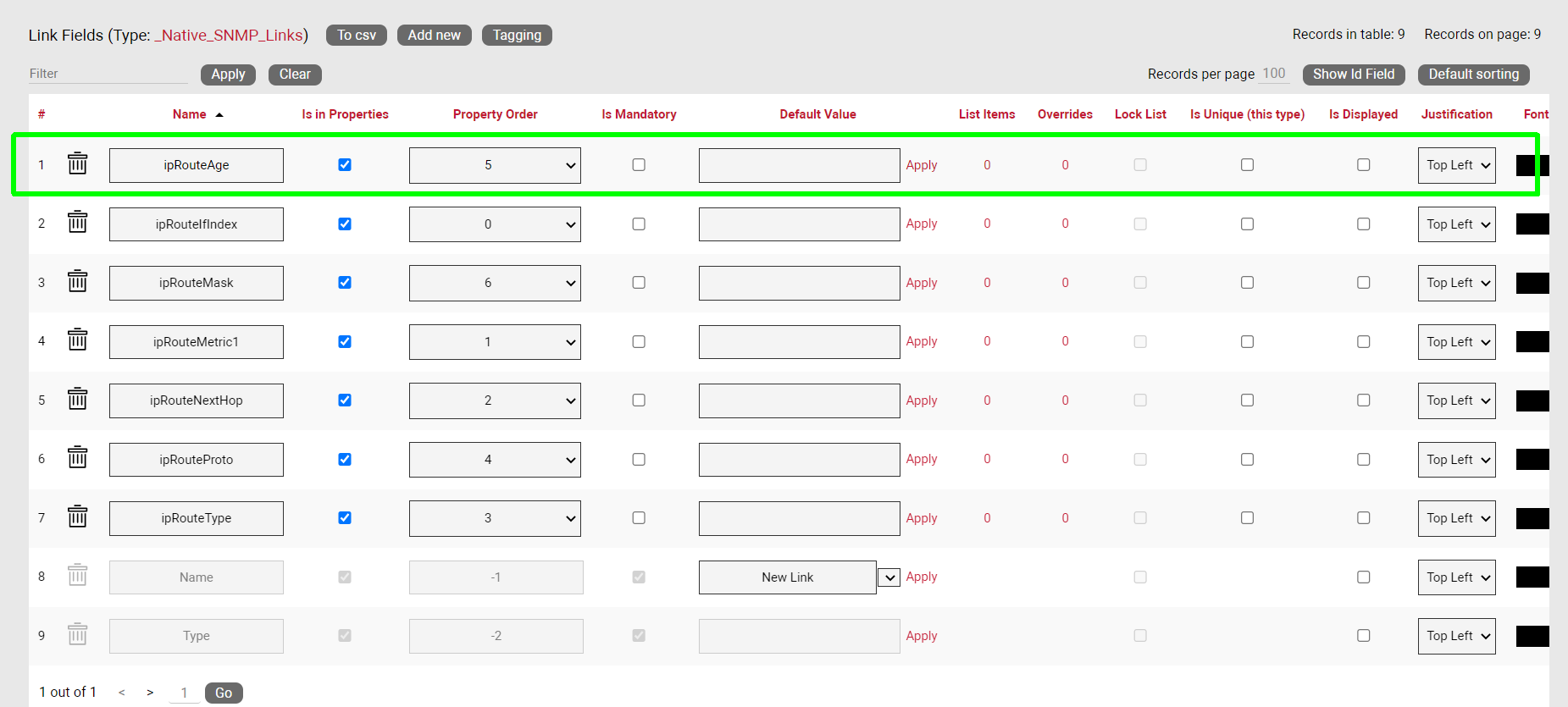This screenshot has width=1568, height=707.
Task: Click the trash icon beside ipRouteNextHop
Action: pyautogui.click(x=77, y=399)
